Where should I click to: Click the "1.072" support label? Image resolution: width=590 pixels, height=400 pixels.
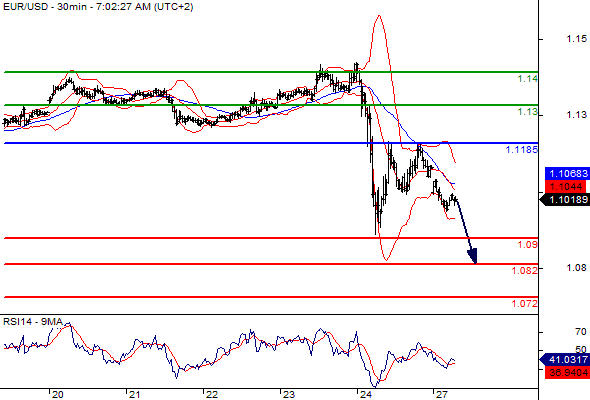pos(525,303)
